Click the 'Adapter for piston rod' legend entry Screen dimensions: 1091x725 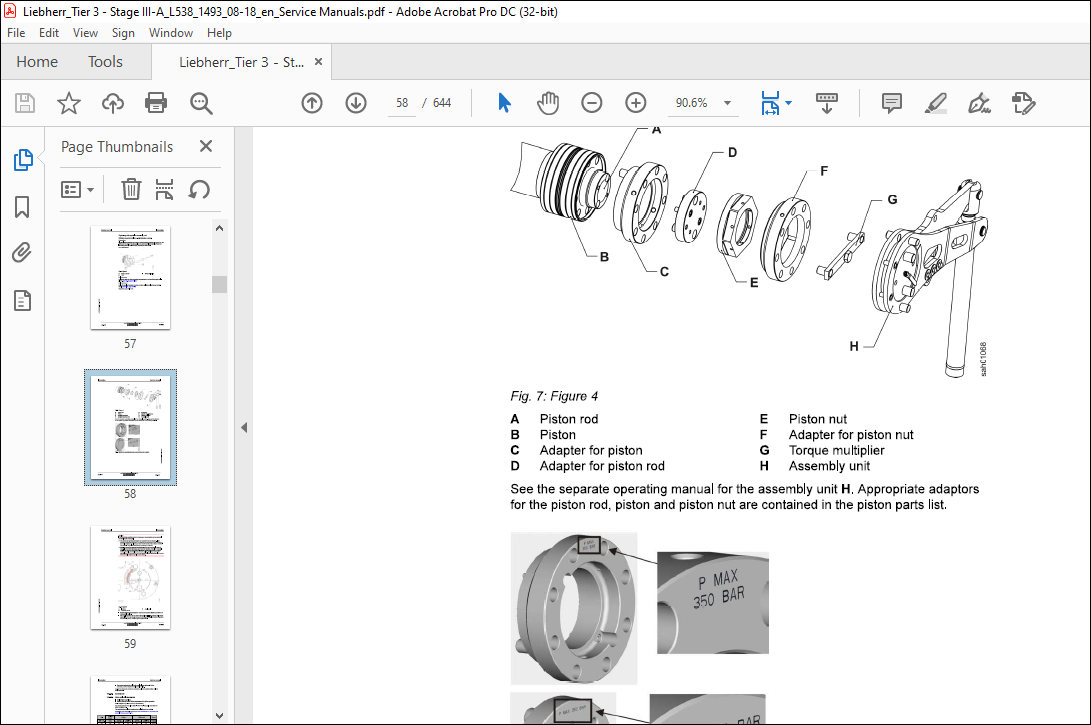point(602,466)
